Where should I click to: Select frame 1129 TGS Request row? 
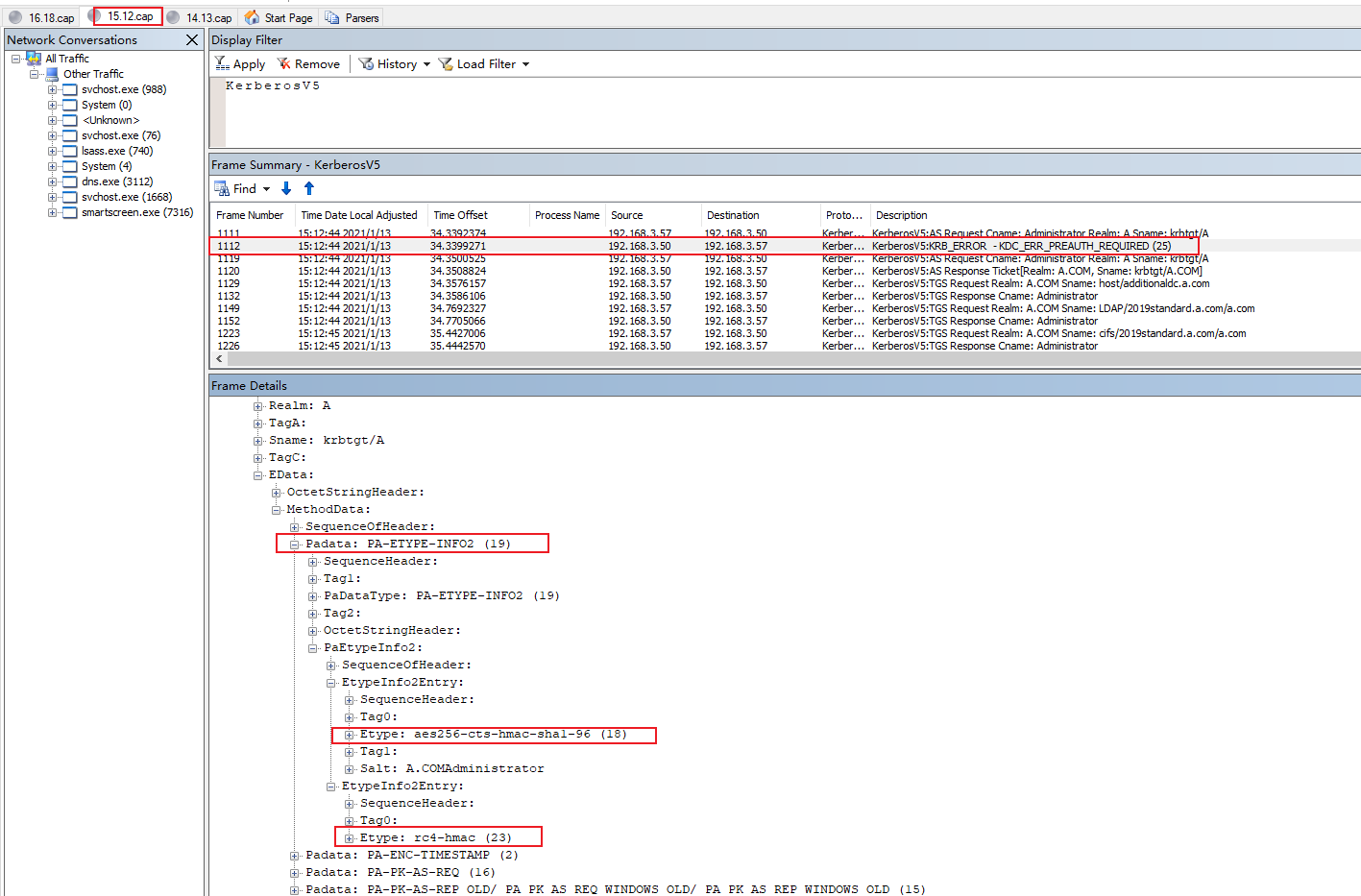pos(785,283)
